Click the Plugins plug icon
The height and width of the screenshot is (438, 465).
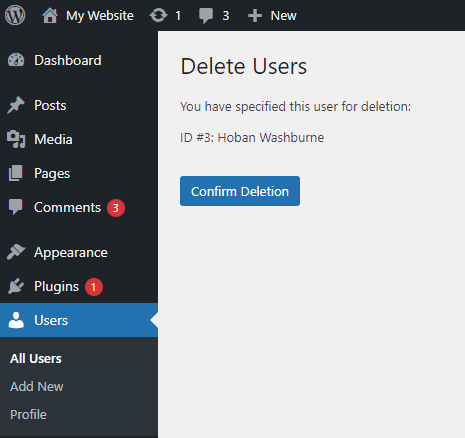tap(16, 286)
